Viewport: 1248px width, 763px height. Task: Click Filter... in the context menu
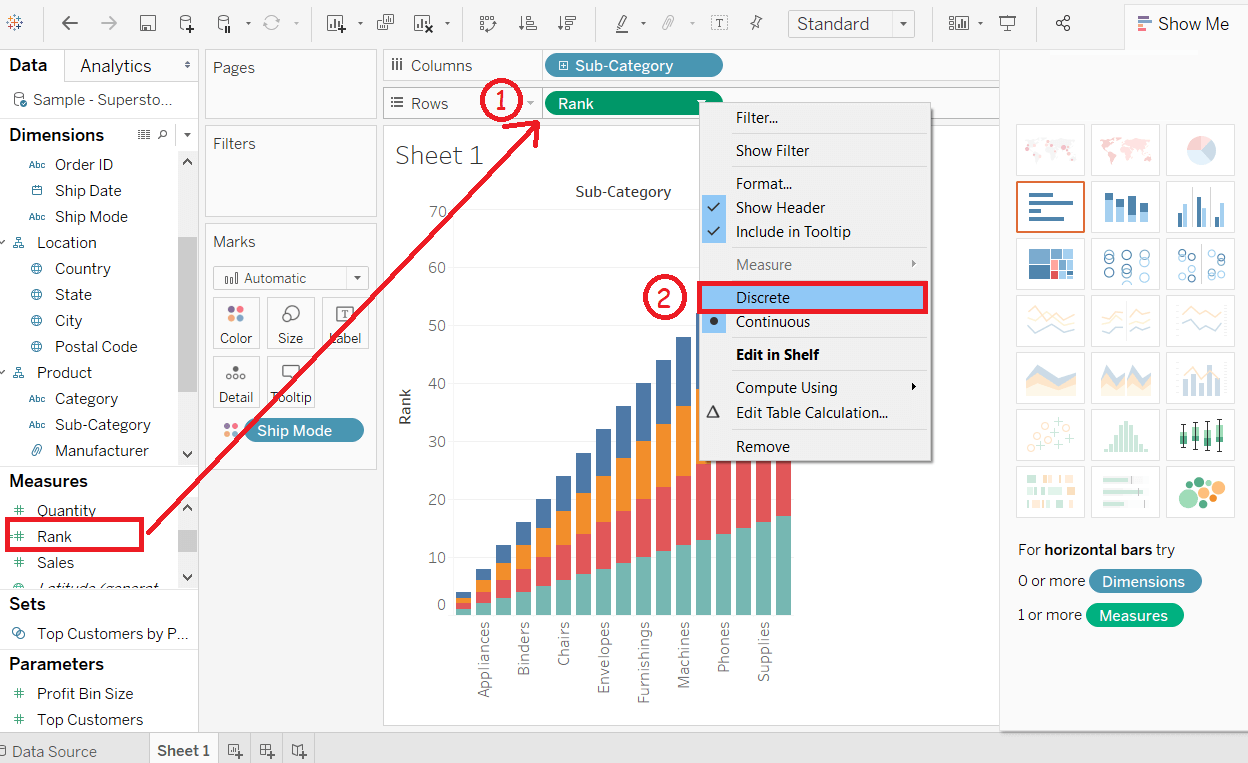(x=815, y=118)
